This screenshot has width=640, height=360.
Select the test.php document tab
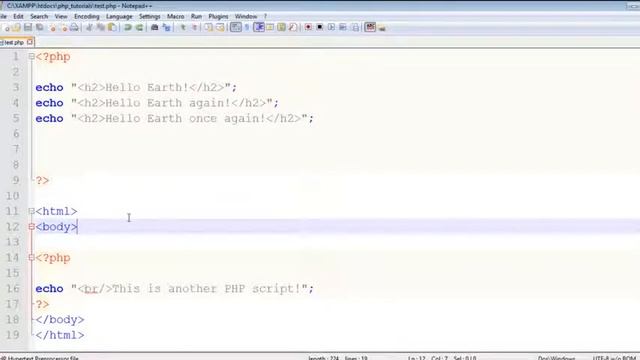[15, 42]
